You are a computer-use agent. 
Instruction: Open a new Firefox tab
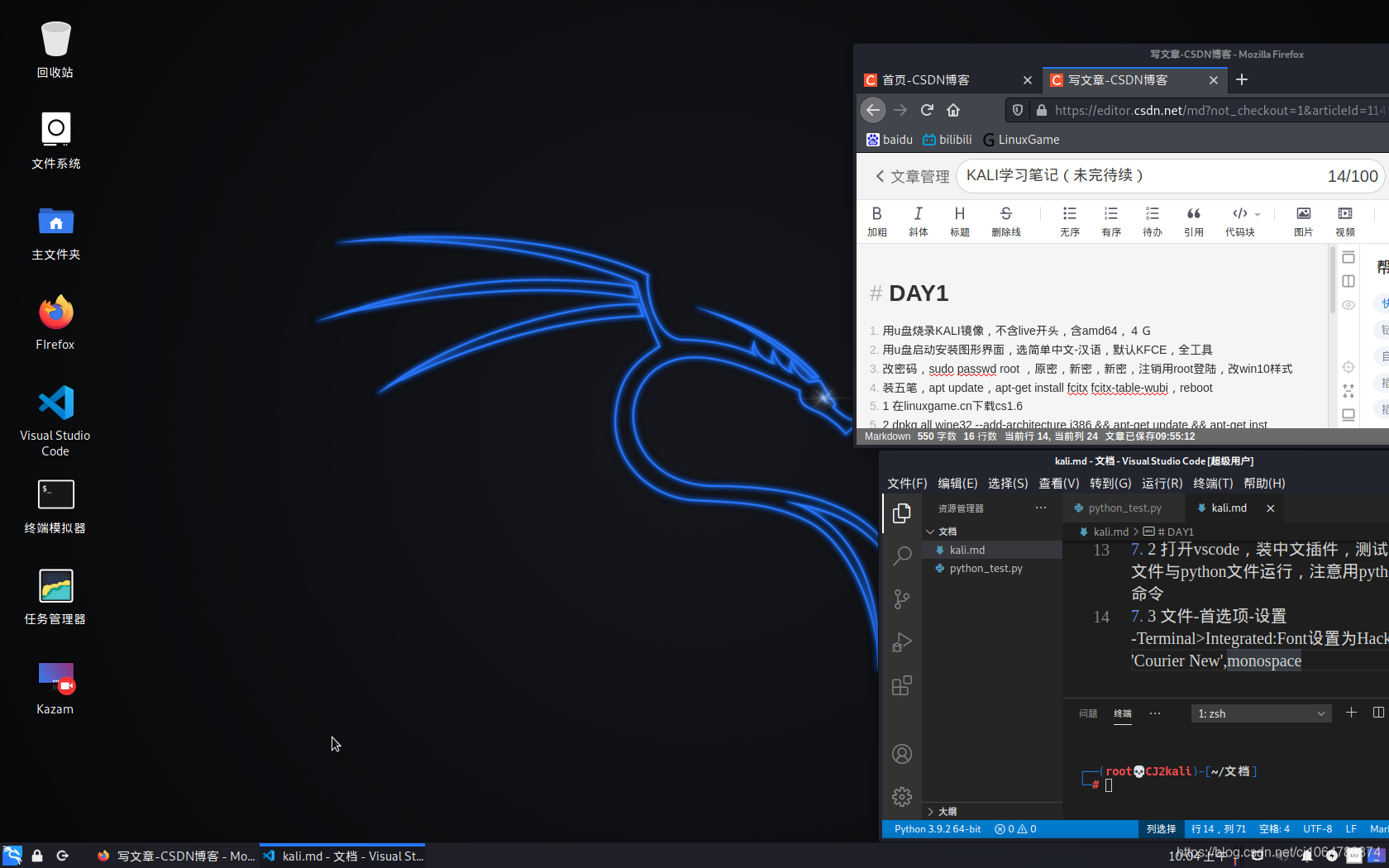1242,79
